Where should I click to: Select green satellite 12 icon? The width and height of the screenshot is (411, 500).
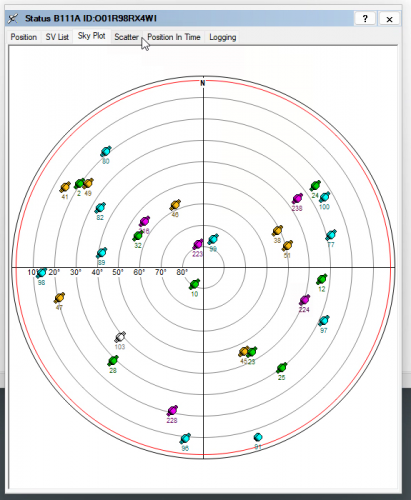(x=322, y=279)
